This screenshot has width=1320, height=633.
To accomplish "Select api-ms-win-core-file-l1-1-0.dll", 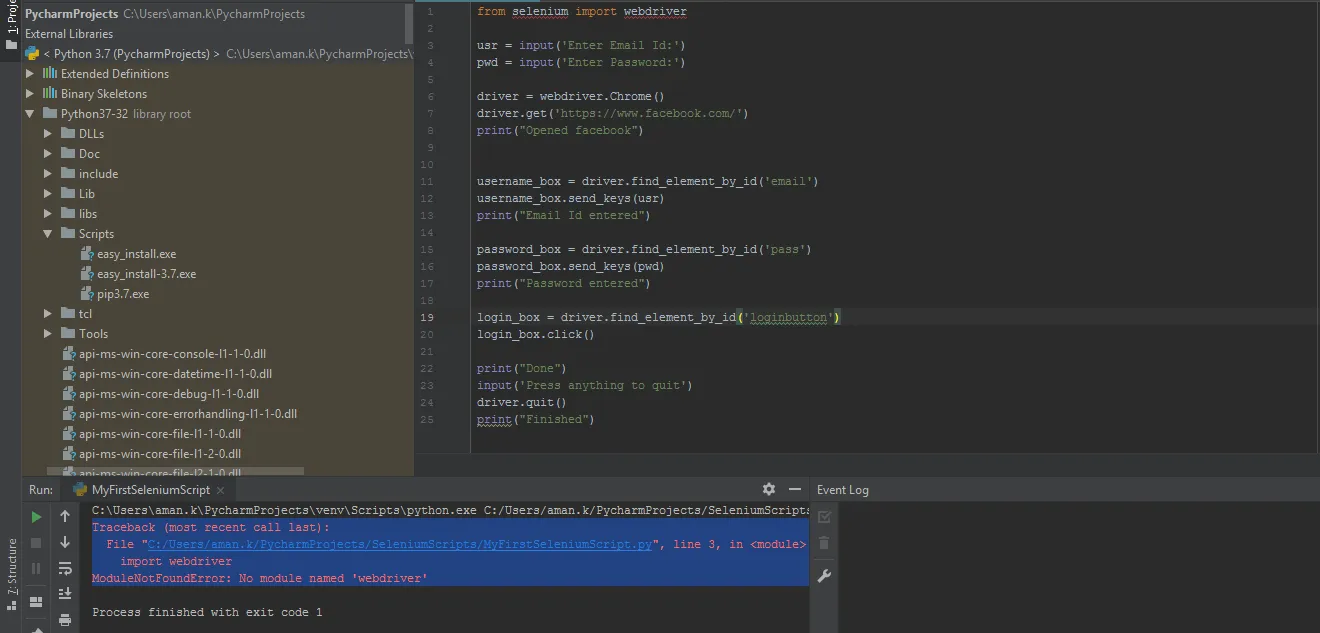I will coord(160,434).
